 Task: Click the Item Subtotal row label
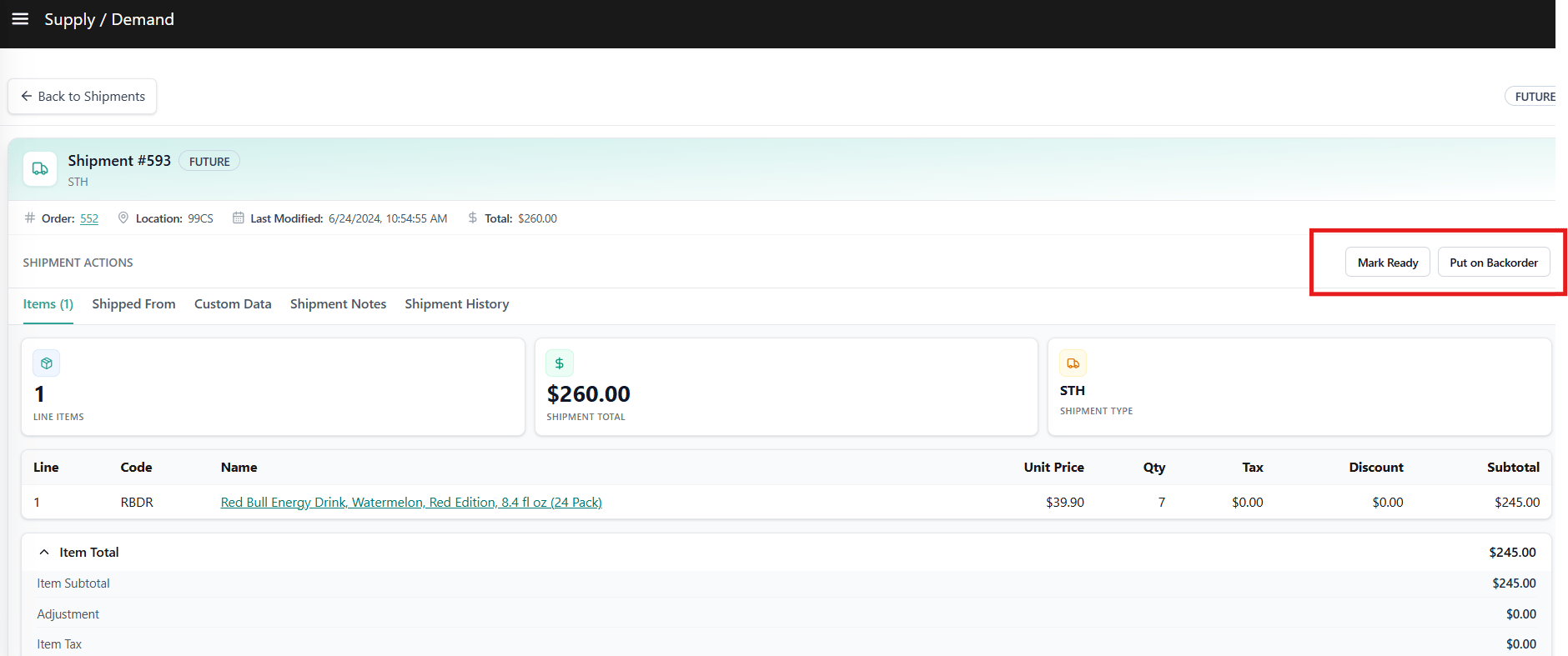pos(73,583)
